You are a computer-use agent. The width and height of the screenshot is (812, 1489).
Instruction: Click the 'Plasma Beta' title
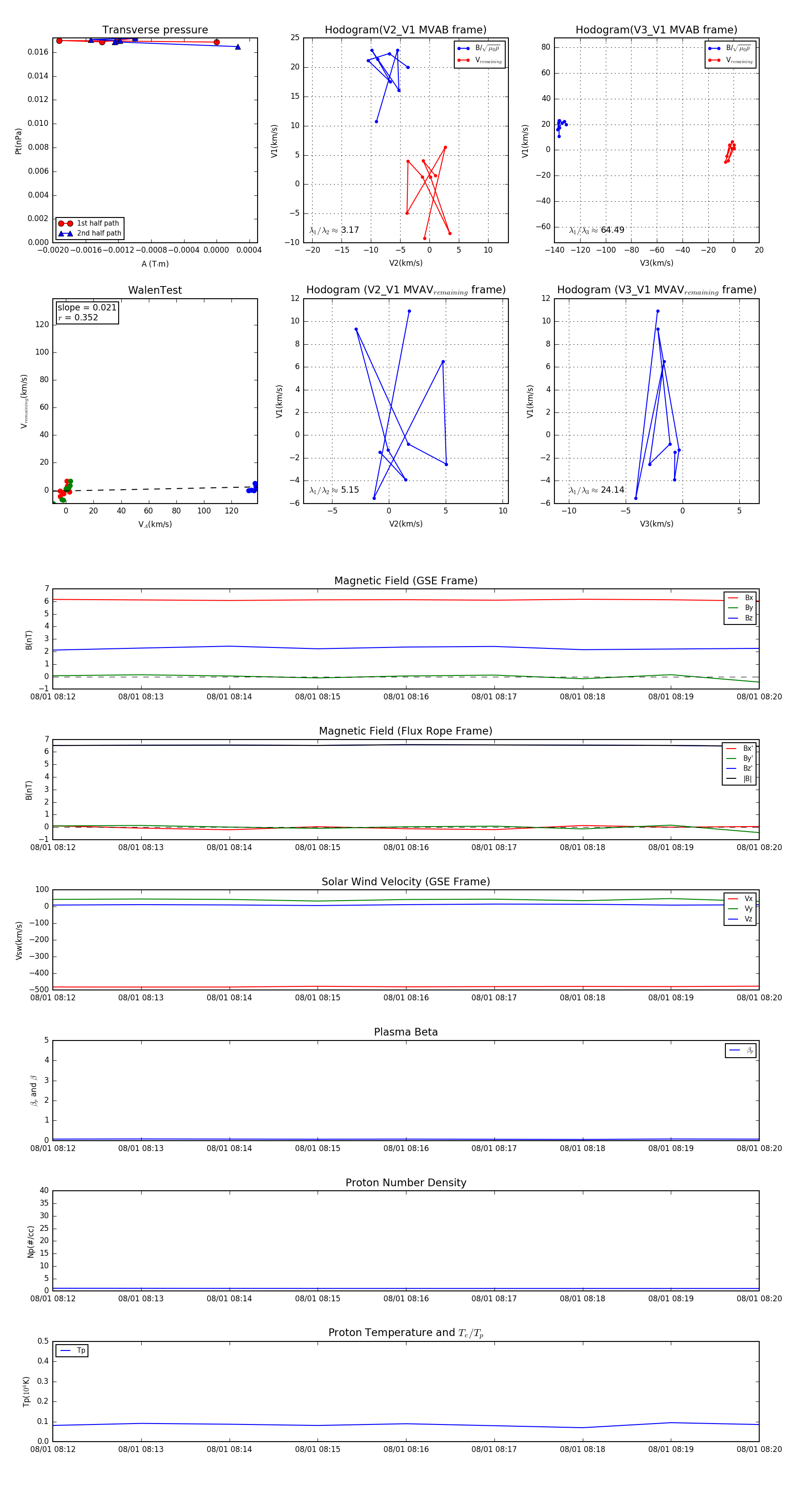[406, 1032]
